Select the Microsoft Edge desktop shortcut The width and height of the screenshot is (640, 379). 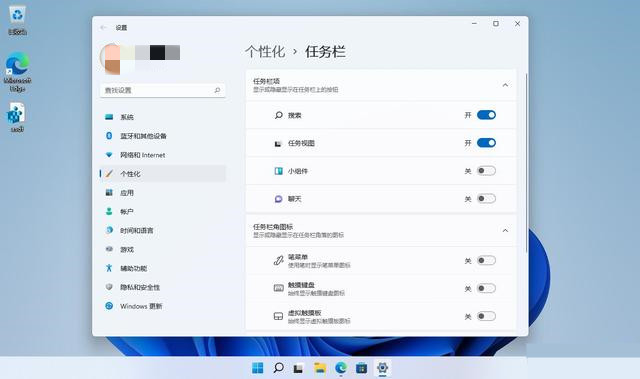[17, 72]
